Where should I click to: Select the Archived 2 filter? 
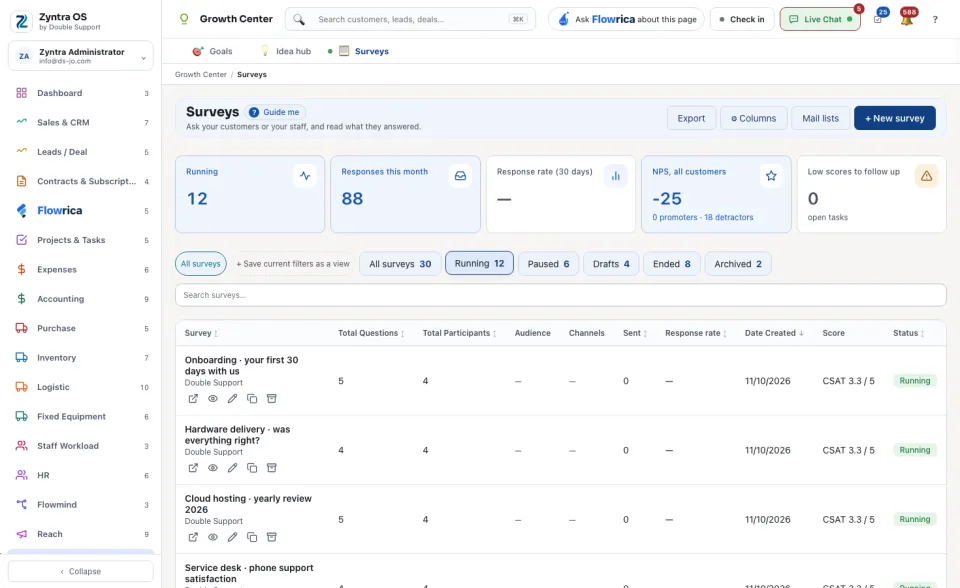[738, 264]
